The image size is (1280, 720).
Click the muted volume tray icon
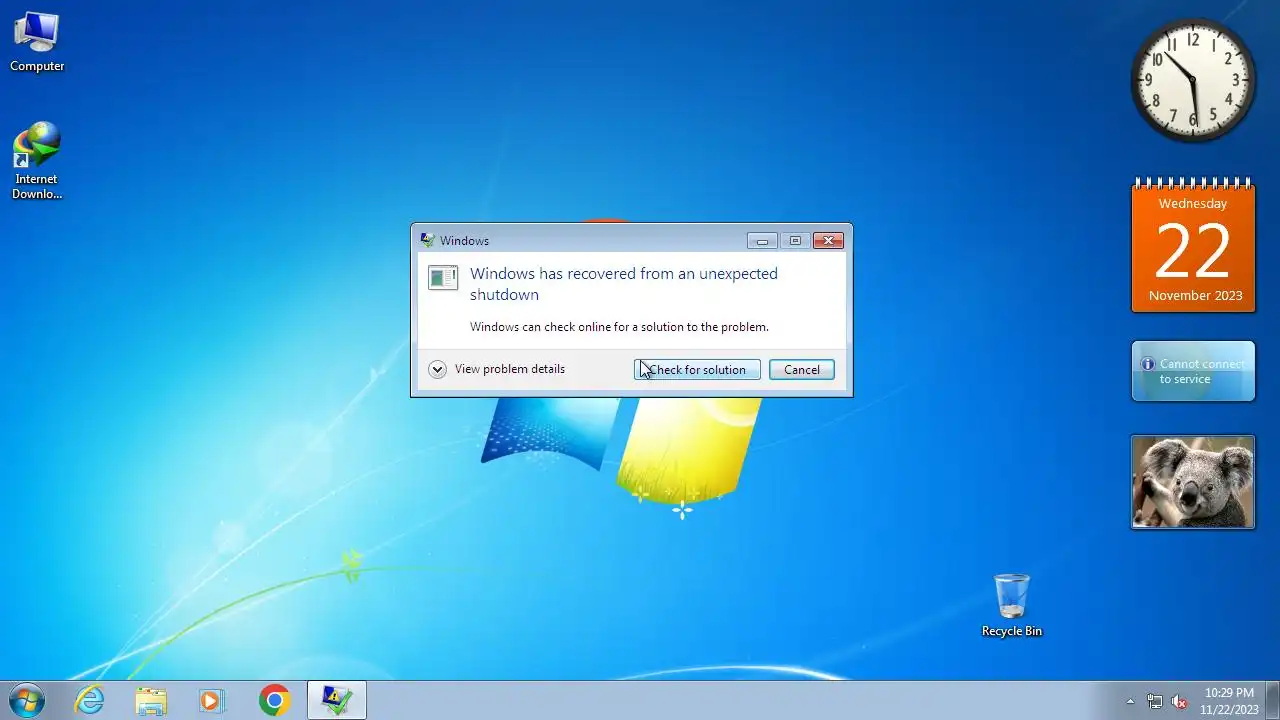1179,701
